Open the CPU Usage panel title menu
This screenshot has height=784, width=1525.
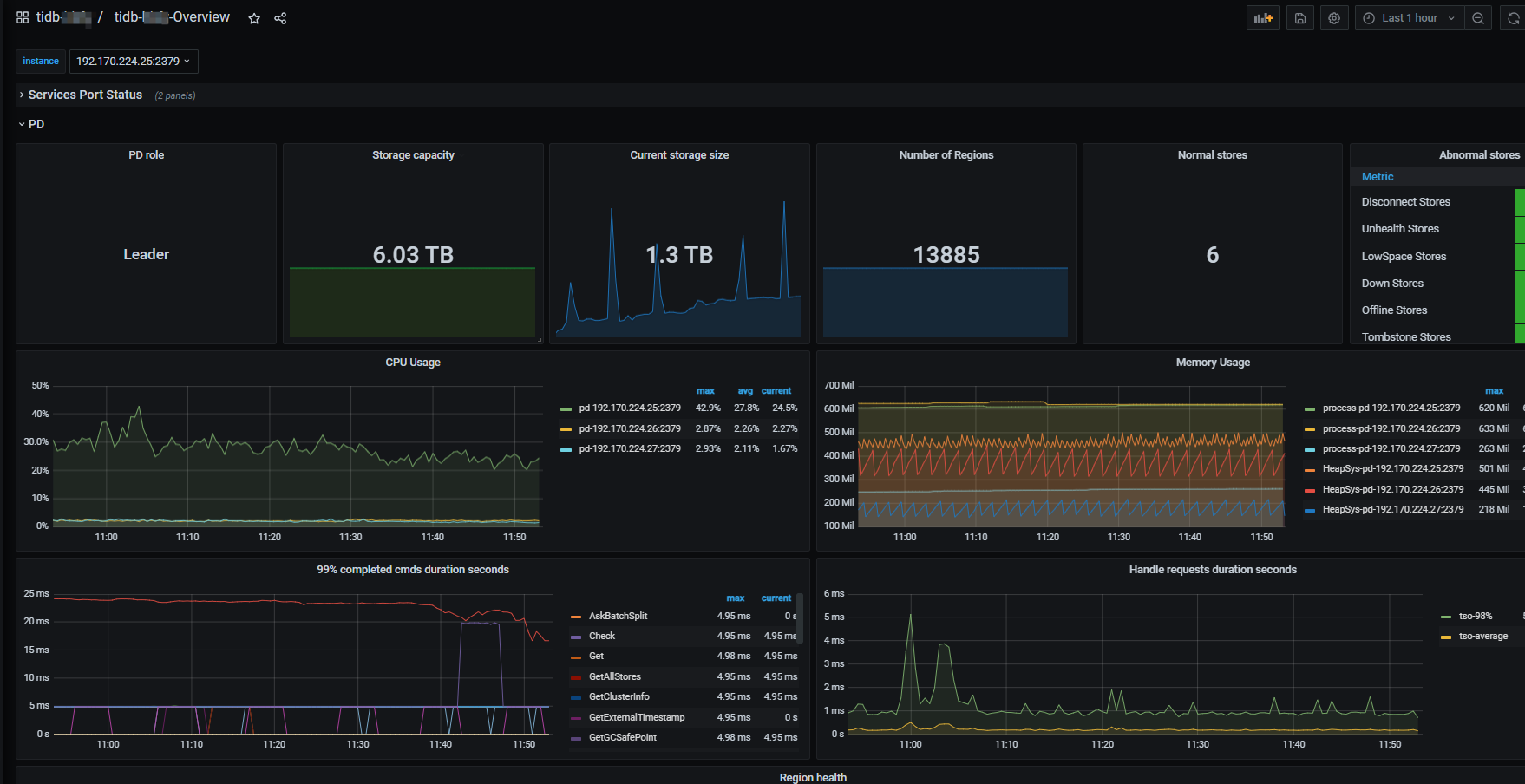pos(413,363)
